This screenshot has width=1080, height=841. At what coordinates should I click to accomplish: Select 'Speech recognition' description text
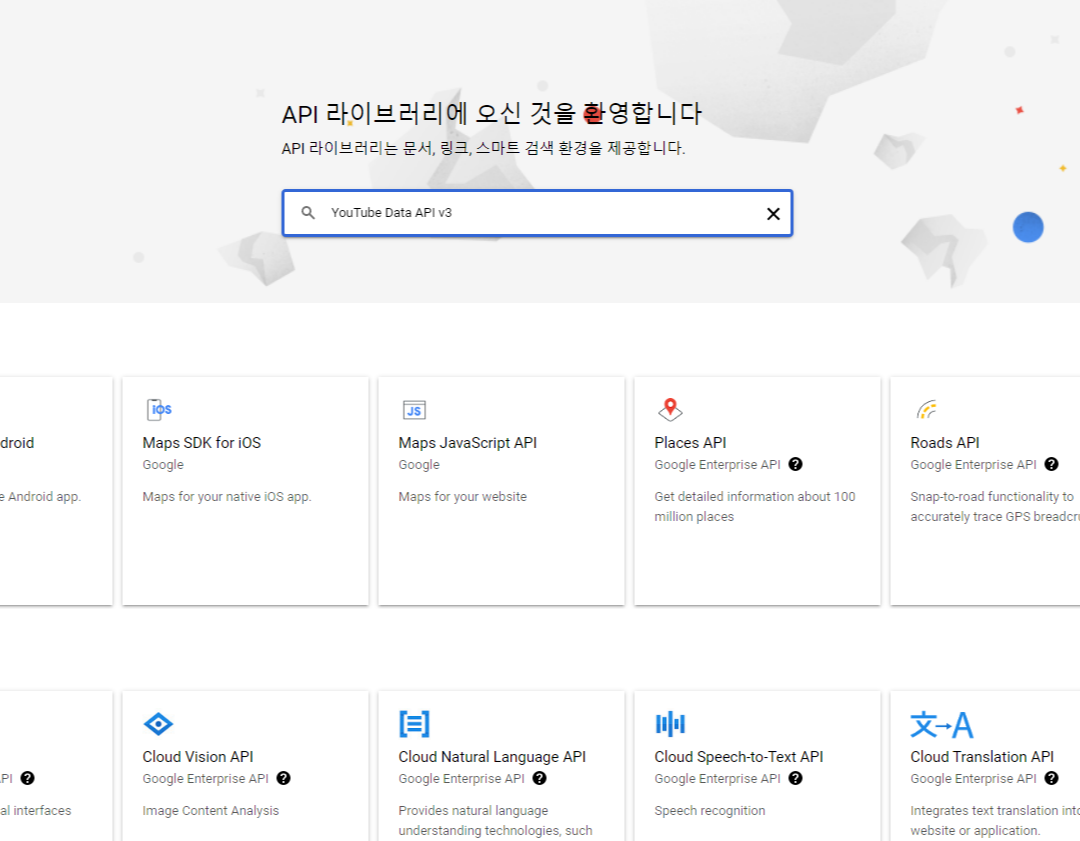tap(709, 811)
